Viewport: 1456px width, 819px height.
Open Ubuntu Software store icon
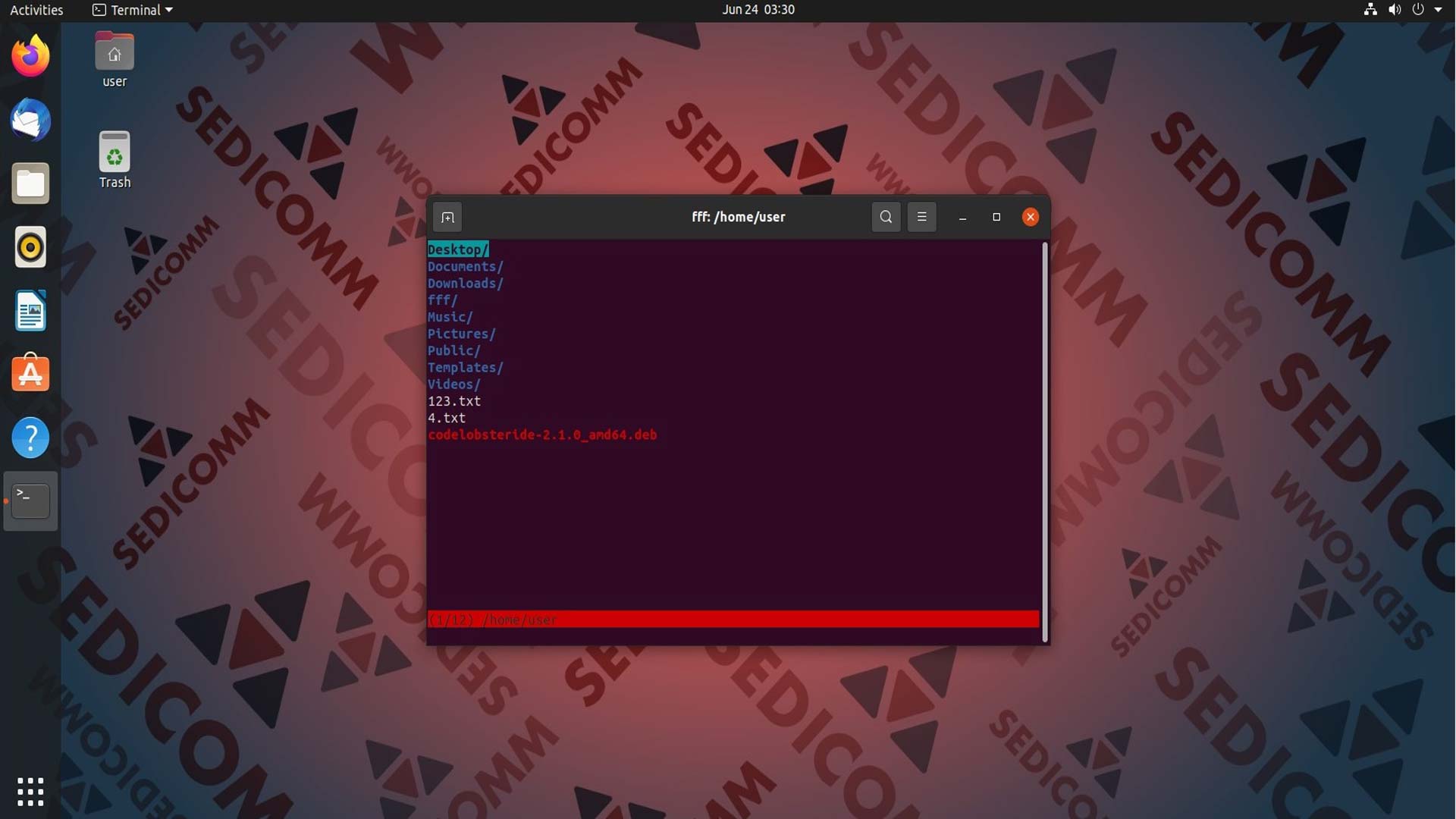click(x=30, y=374)
